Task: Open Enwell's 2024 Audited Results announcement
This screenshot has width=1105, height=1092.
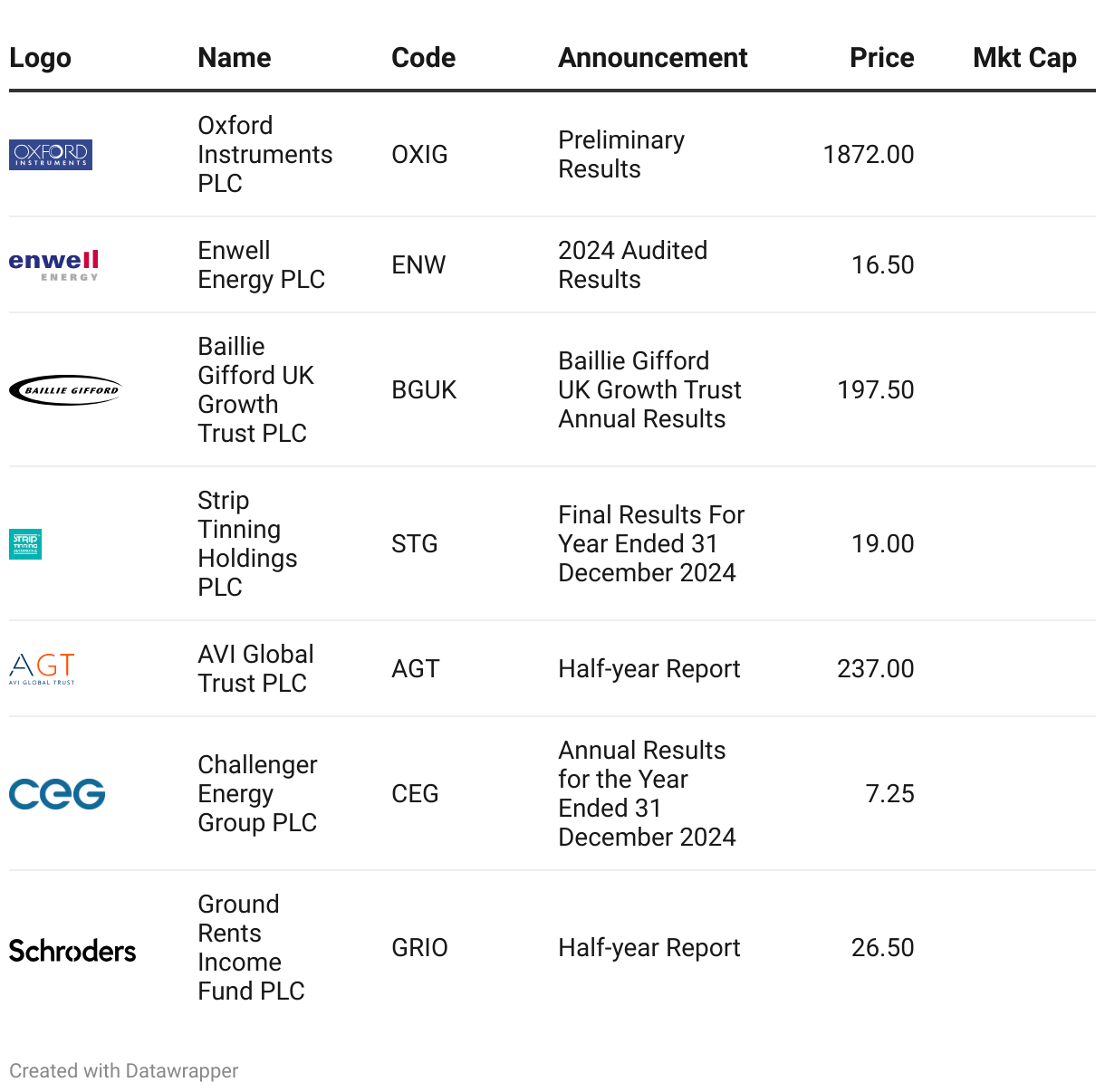Action: (x=632, y=265)
